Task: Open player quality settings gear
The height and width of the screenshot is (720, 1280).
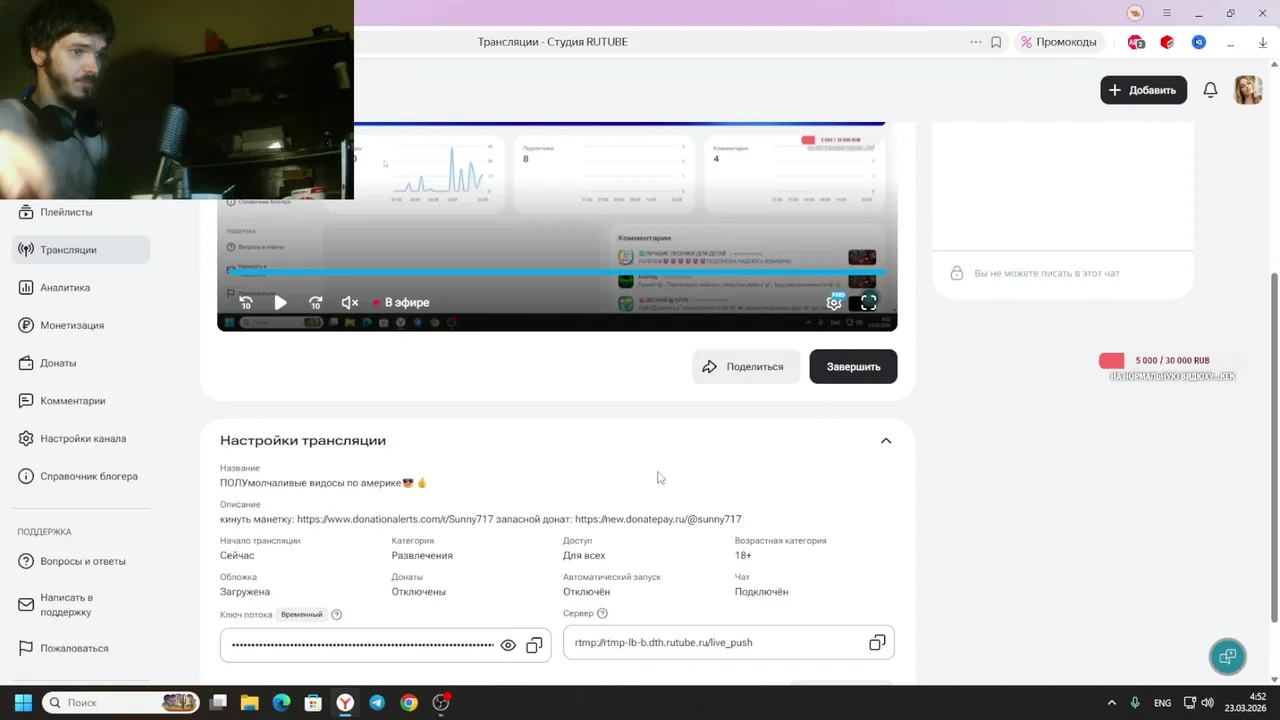Action: pos(834,302)
